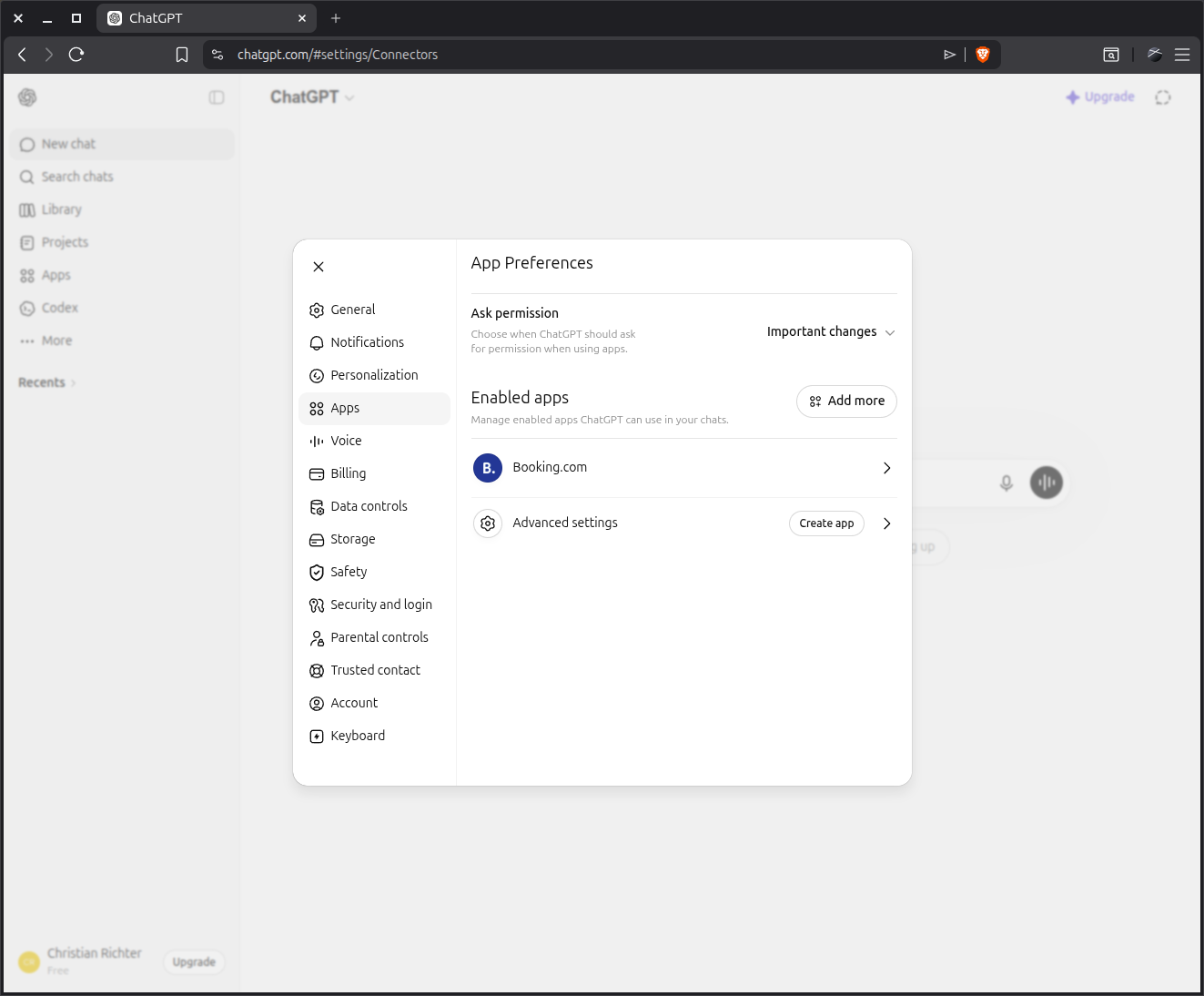1204x996 pixels.
Task: Click the temporary chat dashed circle icon
Action: point(1163,97)
